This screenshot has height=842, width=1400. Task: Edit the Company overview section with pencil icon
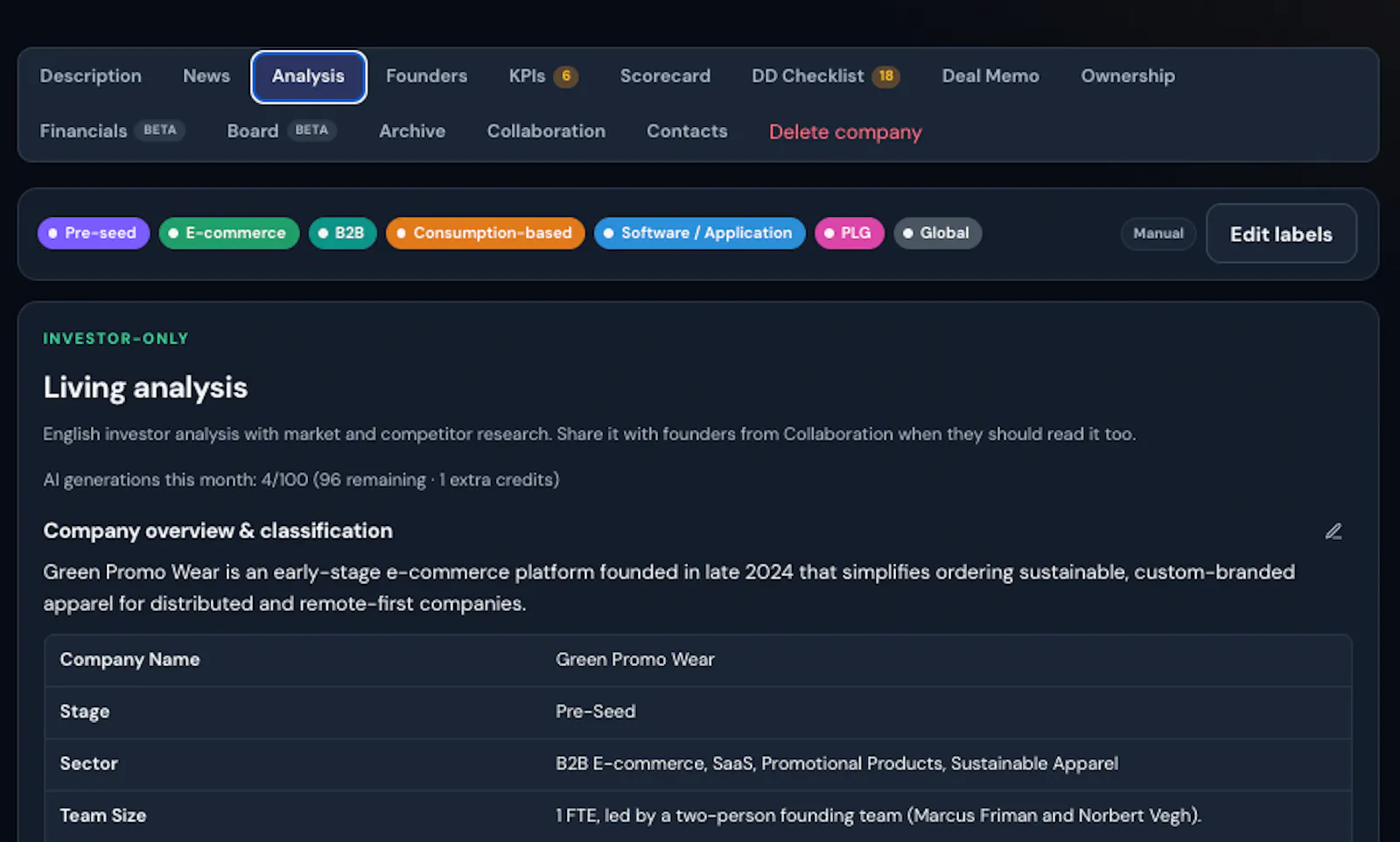[x=1333, y=531]
